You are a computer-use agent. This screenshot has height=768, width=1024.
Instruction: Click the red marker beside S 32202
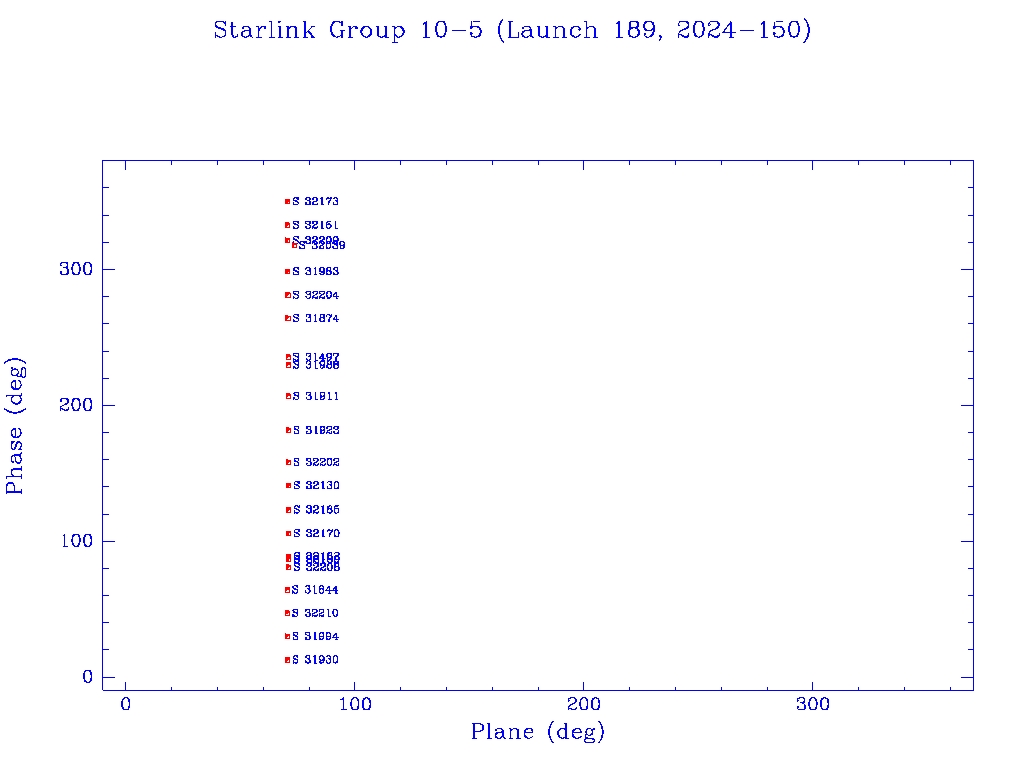[288, 462]
